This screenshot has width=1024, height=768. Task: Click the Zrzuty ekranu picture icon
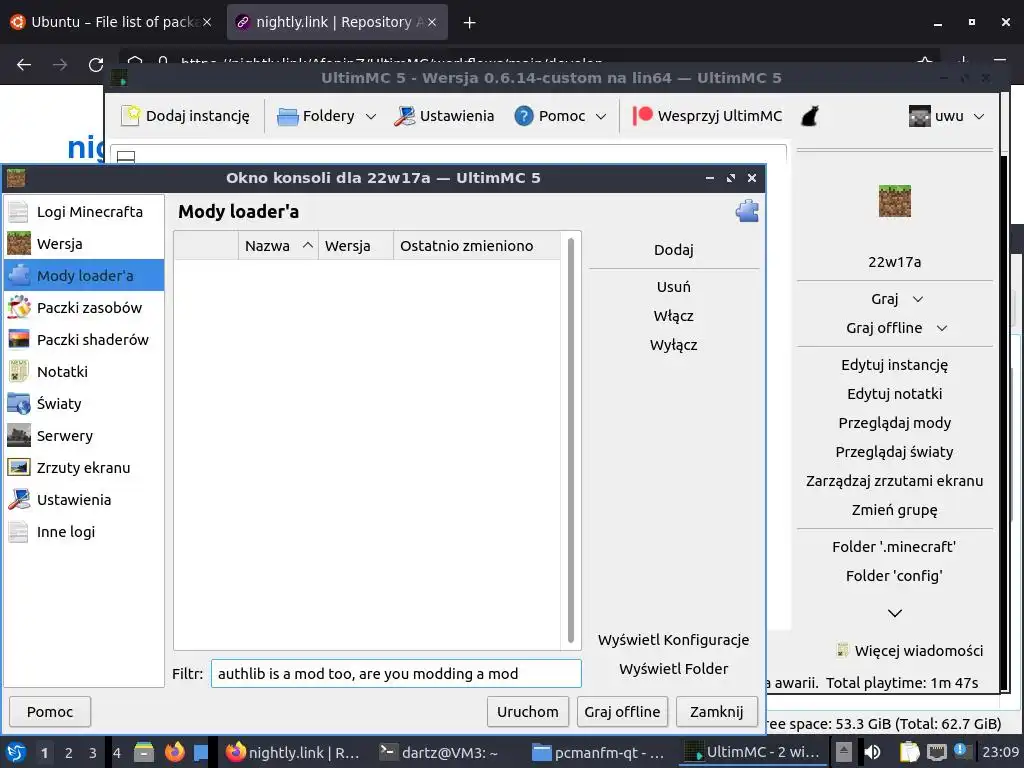(x=18, y=468)
